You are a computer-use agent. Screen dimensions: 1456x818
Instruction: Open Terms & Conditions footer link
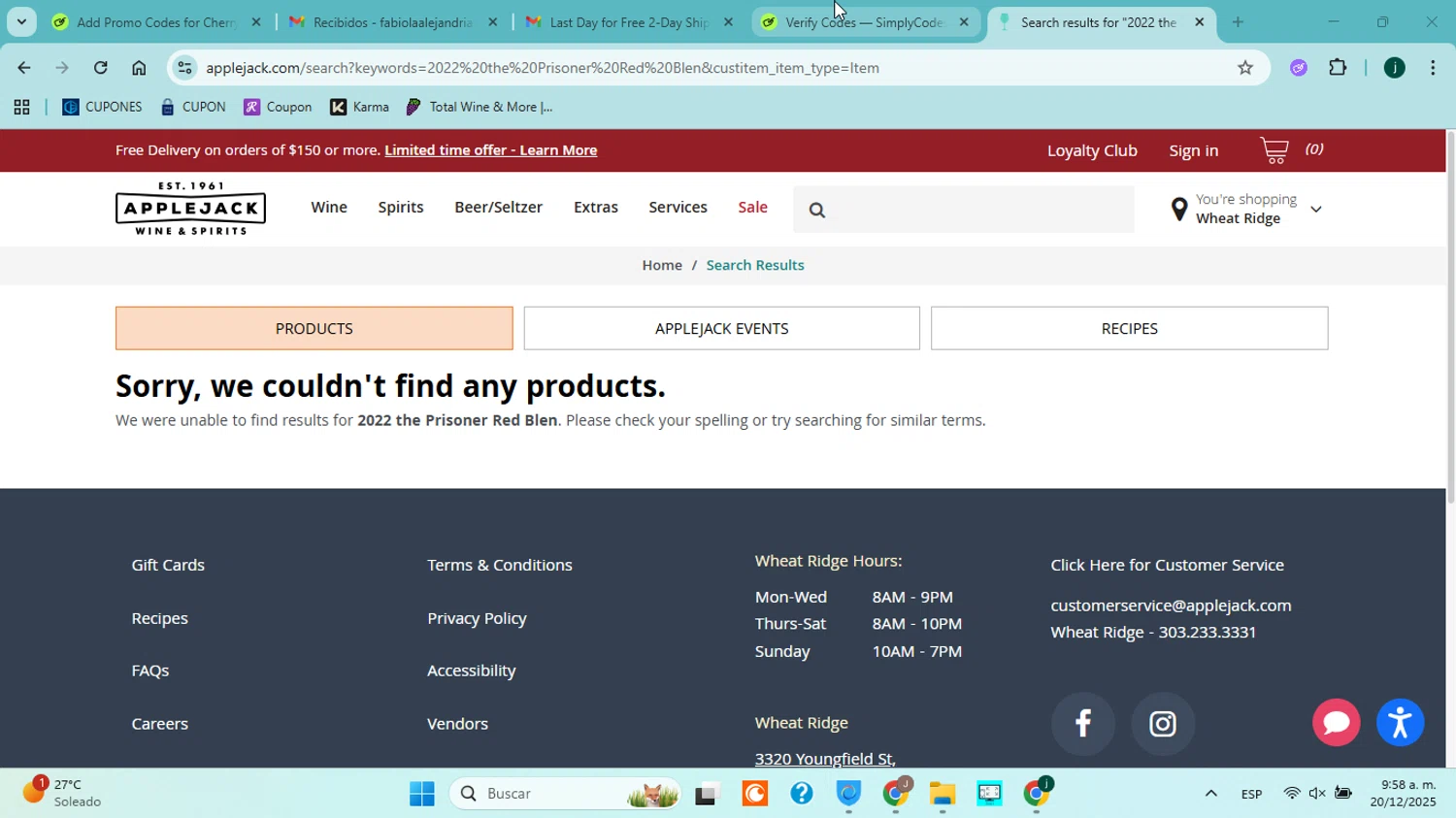coord(500,565)
